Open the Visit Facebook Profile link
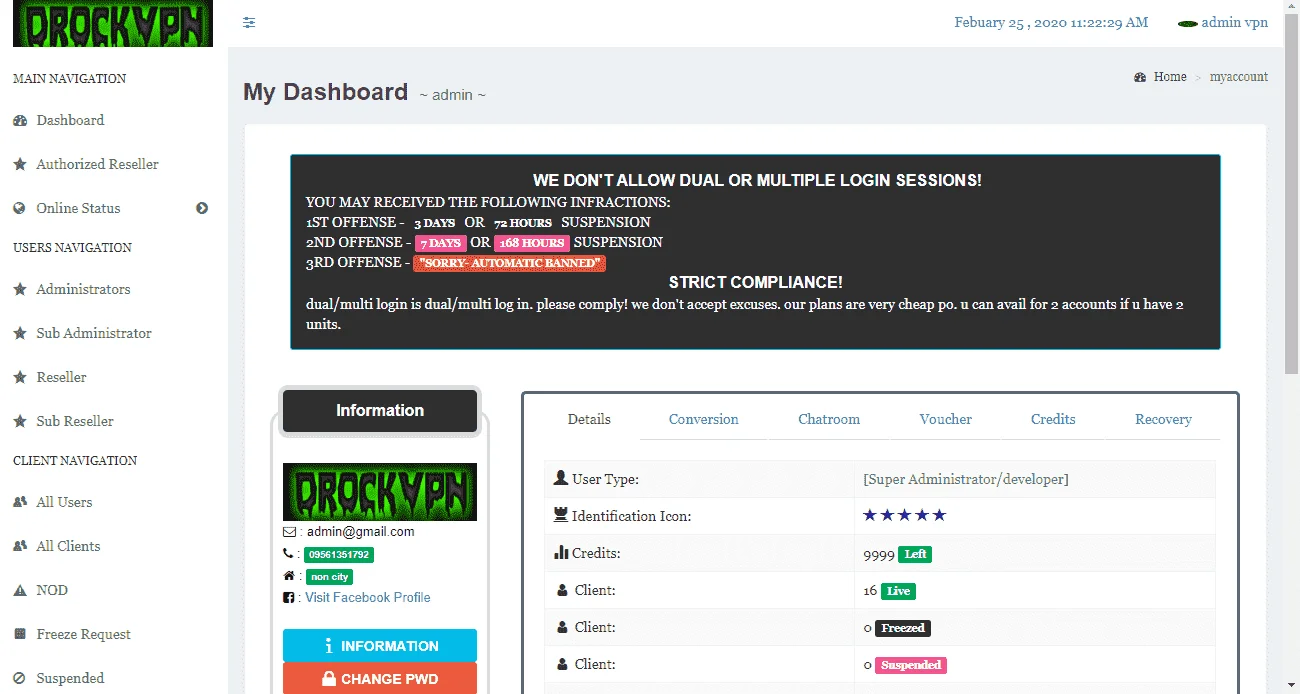1300x694 pixels. click(368, 597)
